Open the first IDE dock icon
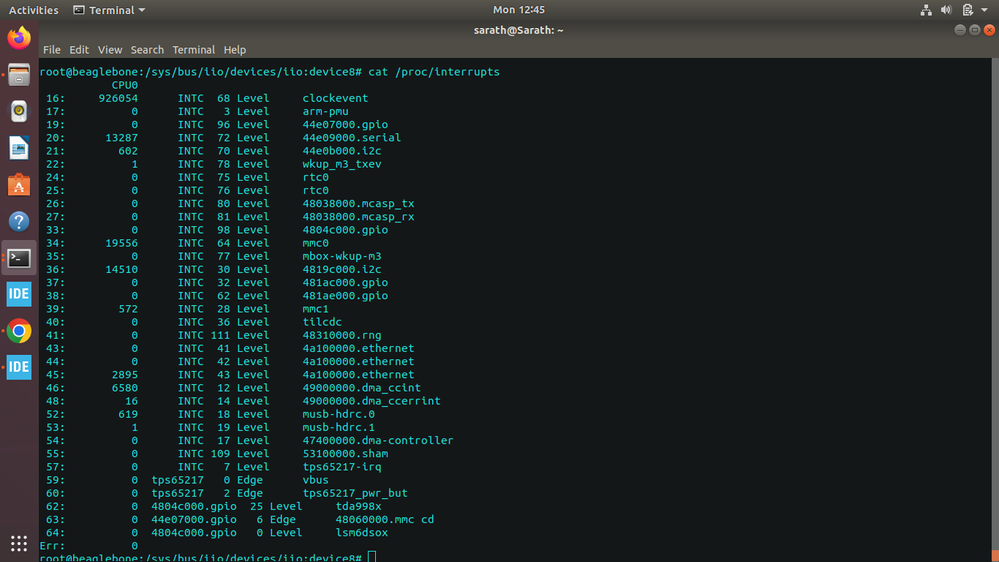Image resolution: width=999 pixels, height=562 pixels. 18,294
